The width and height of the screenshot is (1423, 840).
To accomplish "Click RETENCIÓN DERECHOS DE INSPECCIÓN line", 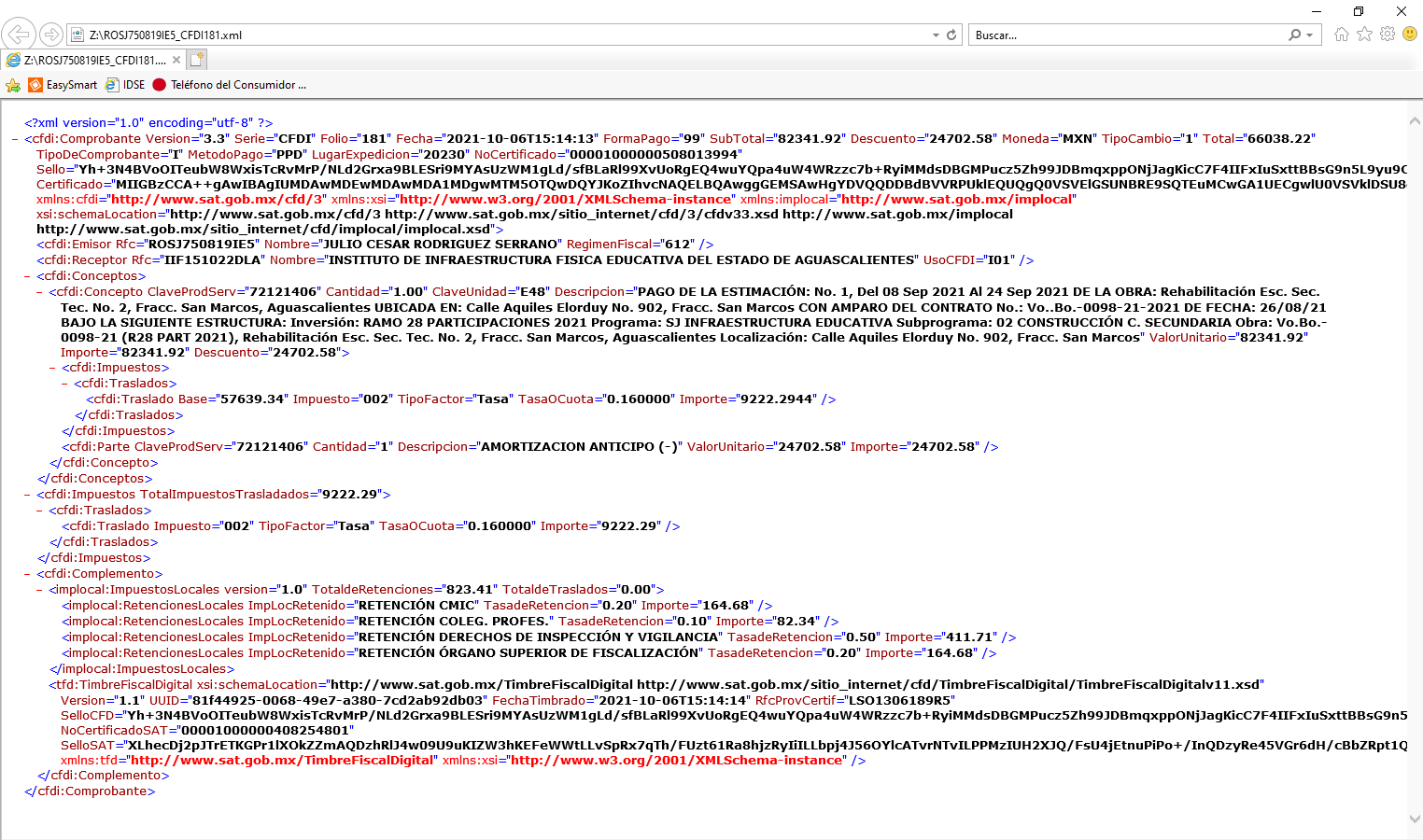I will coord(539,637).
